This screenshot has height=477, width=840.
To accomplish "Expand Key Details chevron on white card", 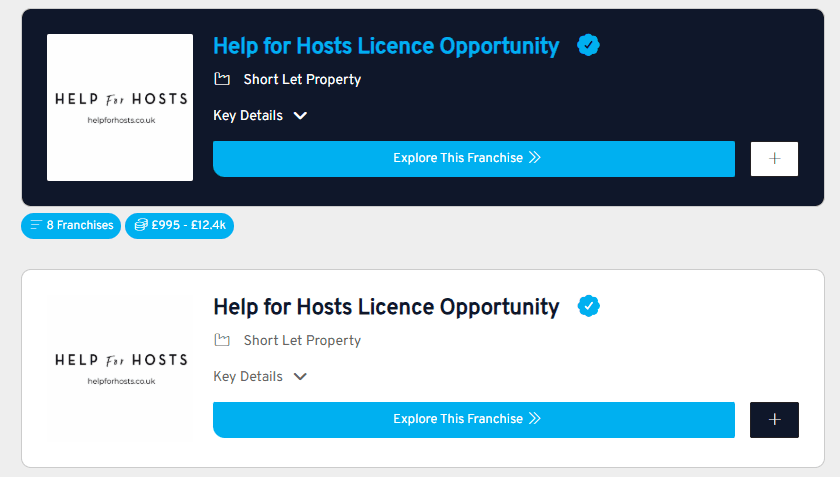I will [x=301, y=377].
